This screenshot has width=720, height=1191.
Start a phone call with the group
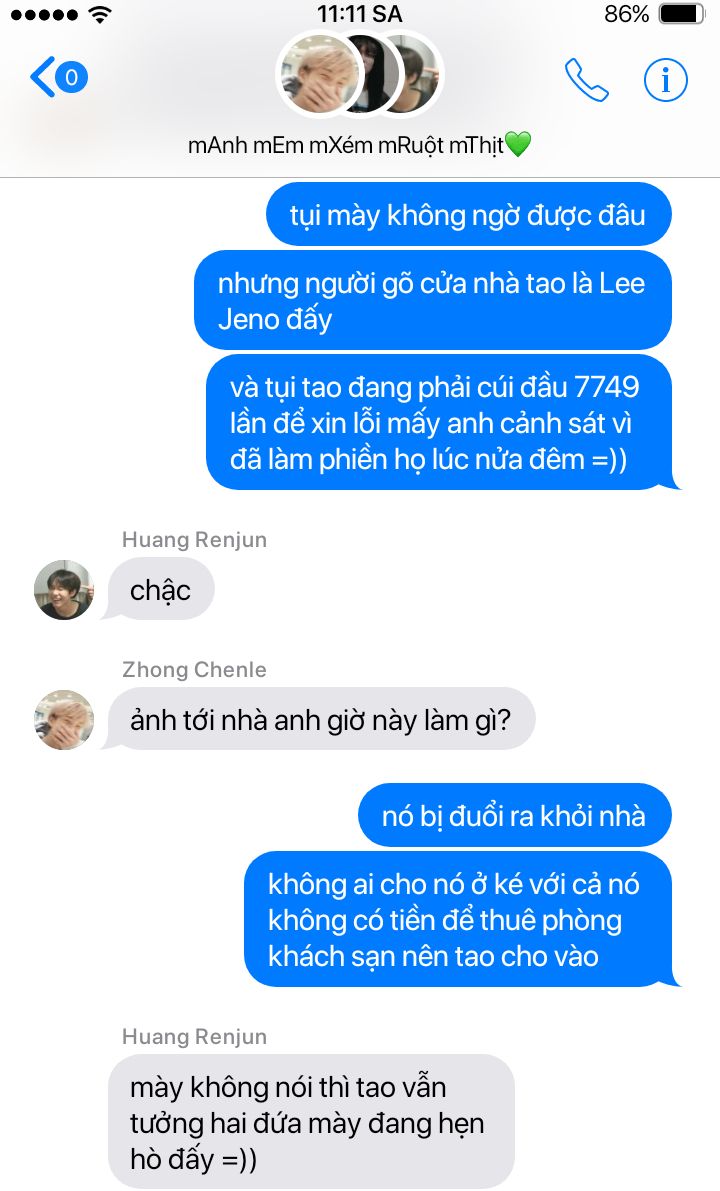[586, 80]
